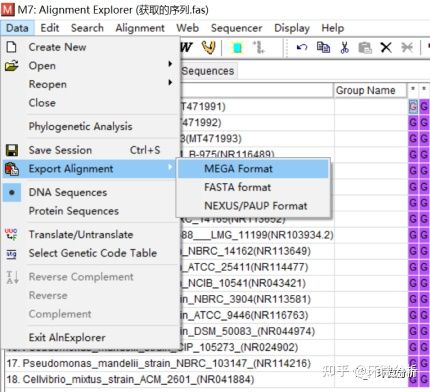Click the Reverse Complement icon

[12, 277]
